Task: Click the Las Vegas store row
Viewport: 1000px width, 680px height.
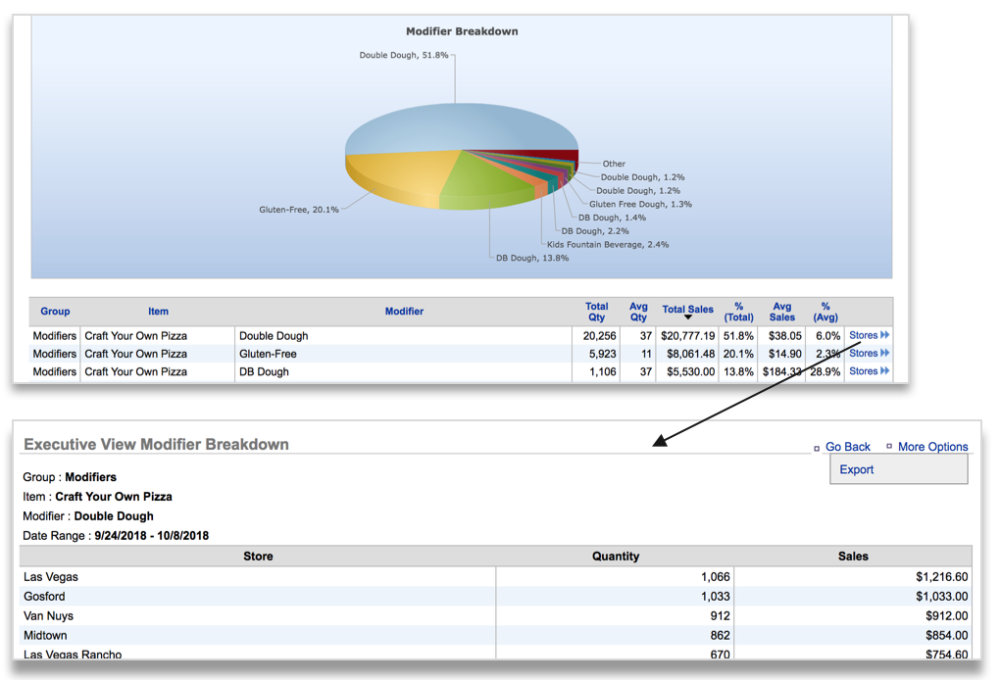Action: click(x=496, y=577)
